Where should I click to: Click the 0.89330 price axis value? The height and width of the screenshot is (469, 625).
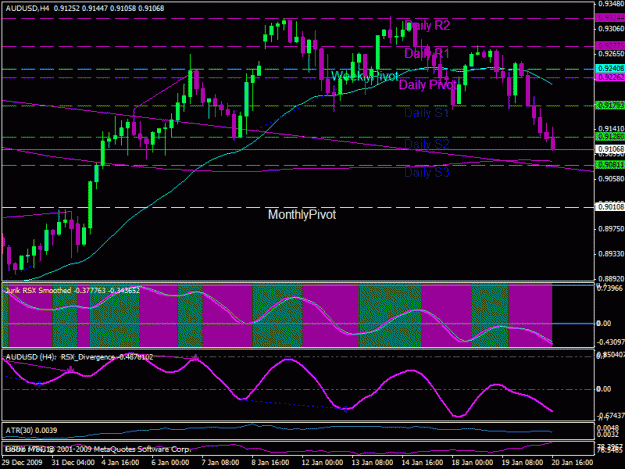click(x=611, y=254)
